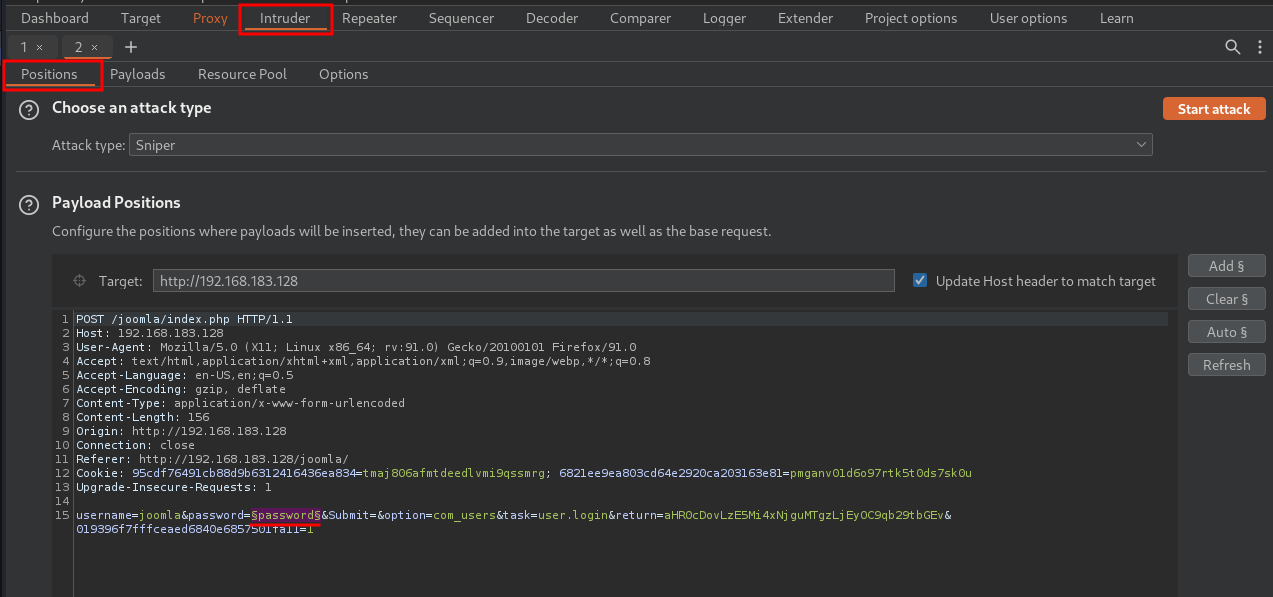This screenshot has height=597, width=1273.
Task: Click the §password§ payload marker
Action: tap(286, 515)
